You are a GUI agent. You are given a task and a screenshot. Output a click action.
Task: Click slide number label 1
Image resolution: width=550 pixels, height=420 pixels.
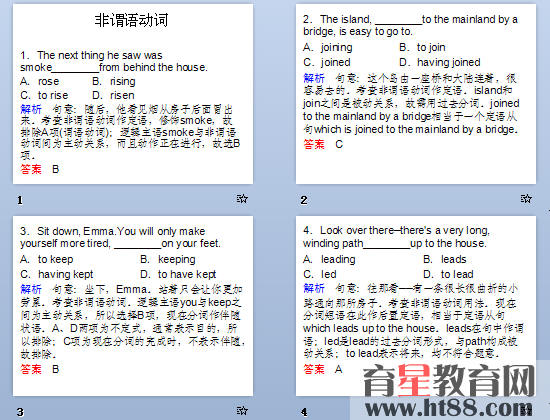20,200
